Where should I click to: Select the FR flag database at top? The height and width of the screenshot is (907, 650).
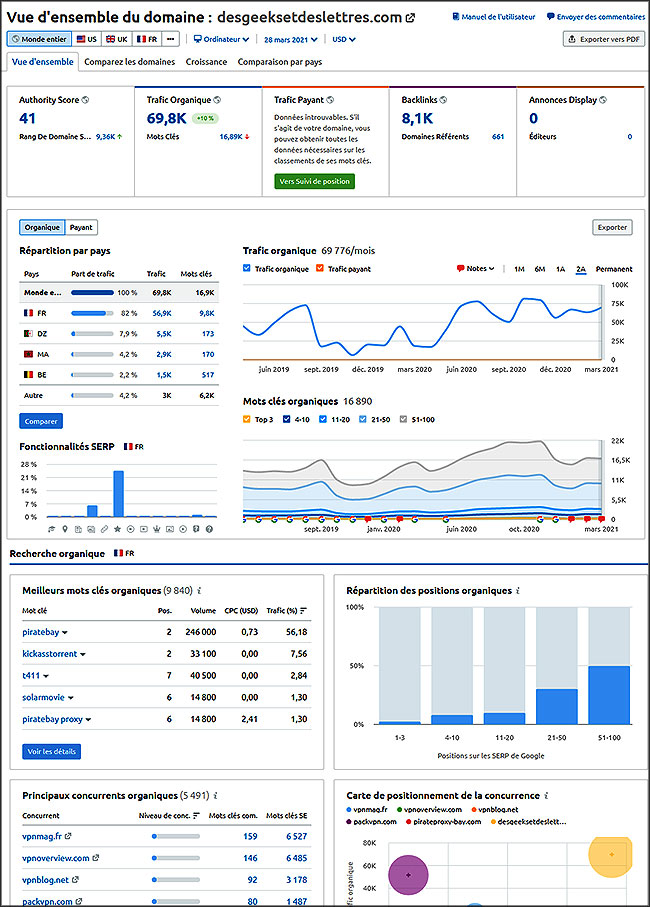(147, 39)
